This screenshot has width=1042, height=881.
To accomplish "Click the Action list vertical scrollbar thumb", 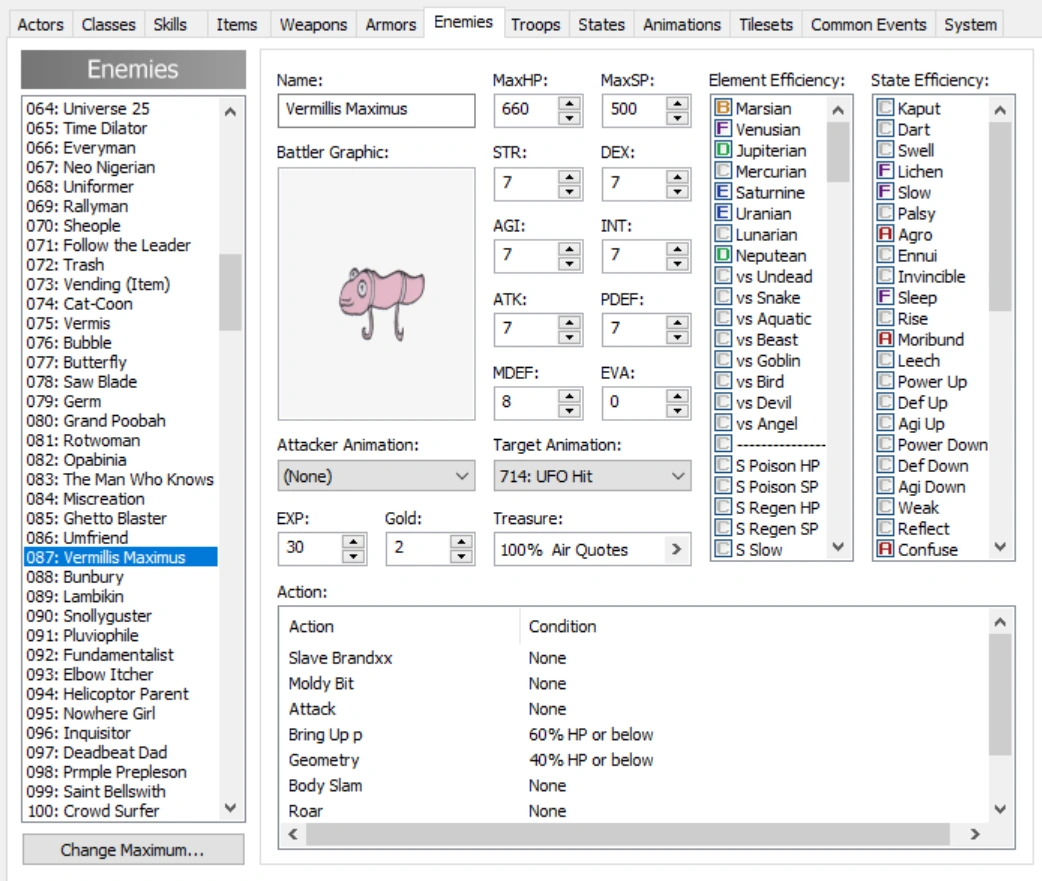I will coord(1000,694).
